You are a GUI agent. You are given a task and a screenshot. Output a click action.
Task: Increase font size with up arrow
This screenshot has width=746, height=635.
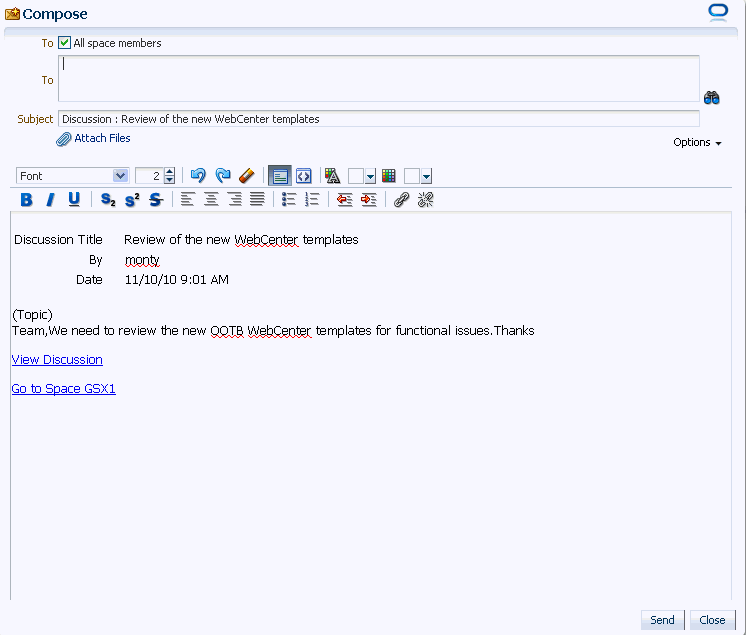point(169,172)
